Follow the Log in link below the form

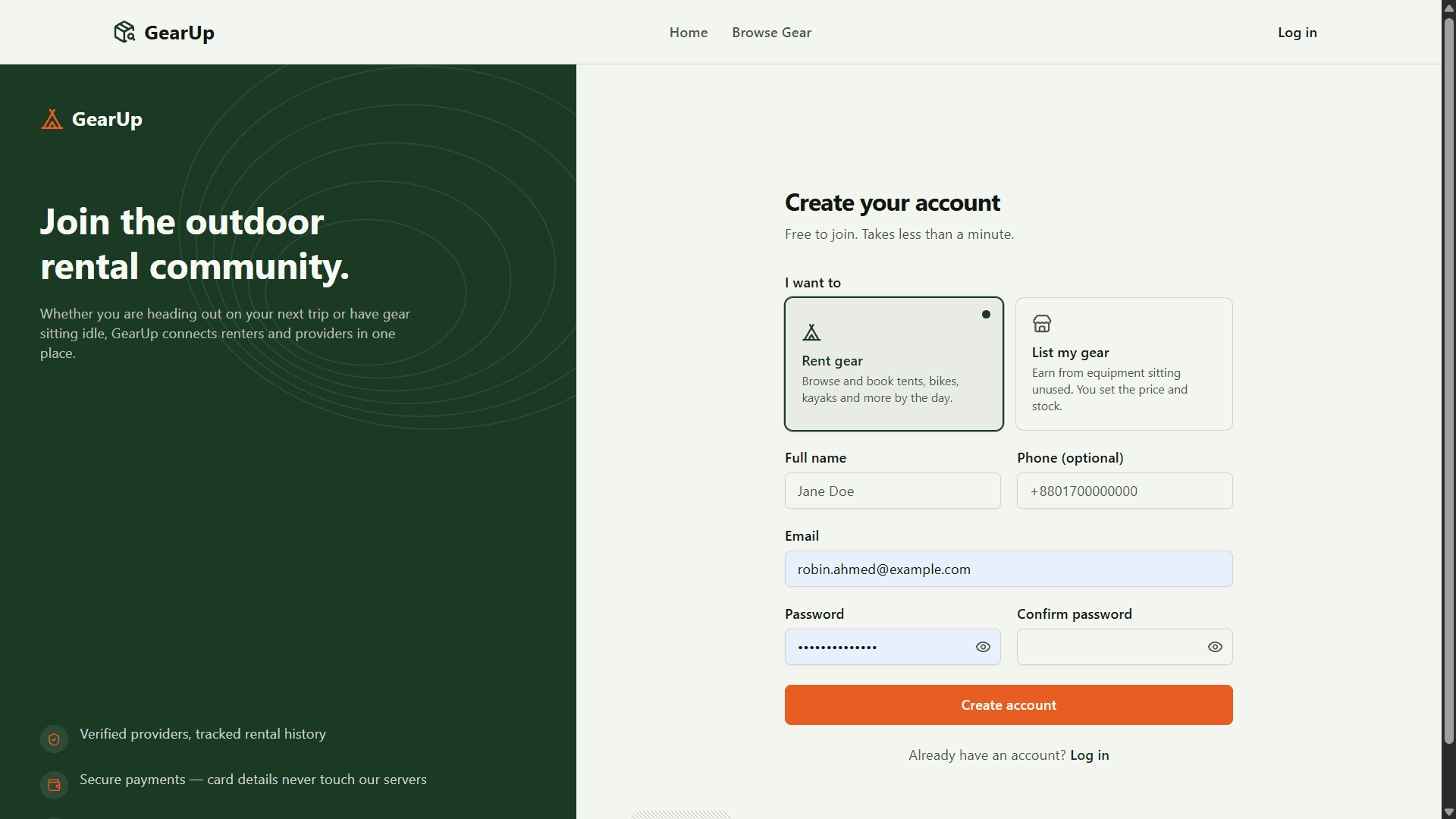[x=1089, y=755]
